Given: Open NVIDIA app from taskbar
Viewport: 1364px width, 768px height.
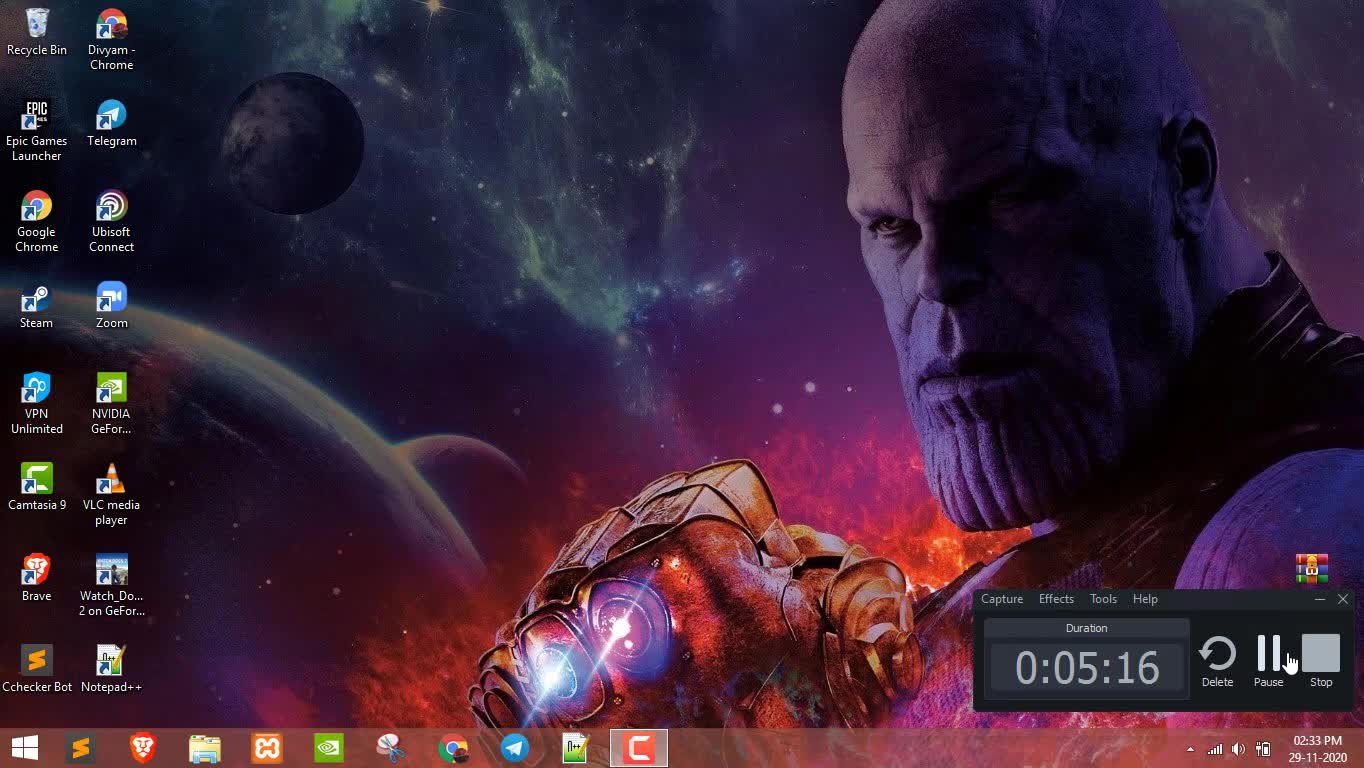Looking at the screenshot, I should coord(329,748).
